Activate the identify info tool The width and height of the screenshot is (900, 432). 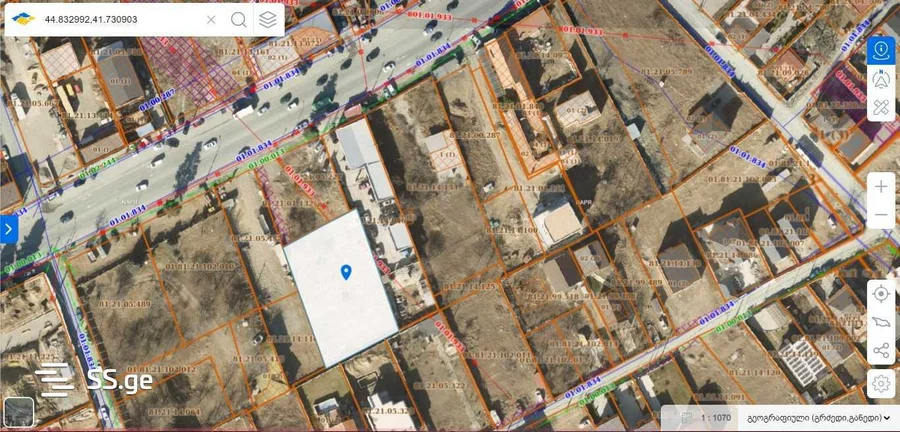point(881,50)
